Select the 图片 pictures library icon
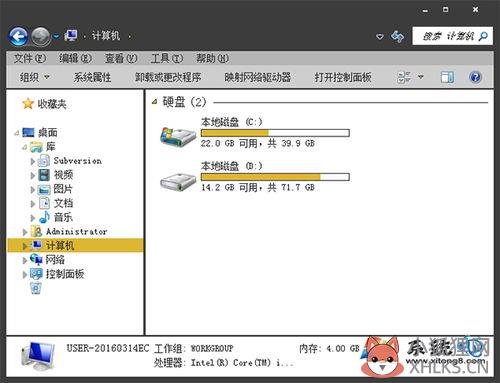This screenshot has height=383, width=500. click(x=44, y=189)
